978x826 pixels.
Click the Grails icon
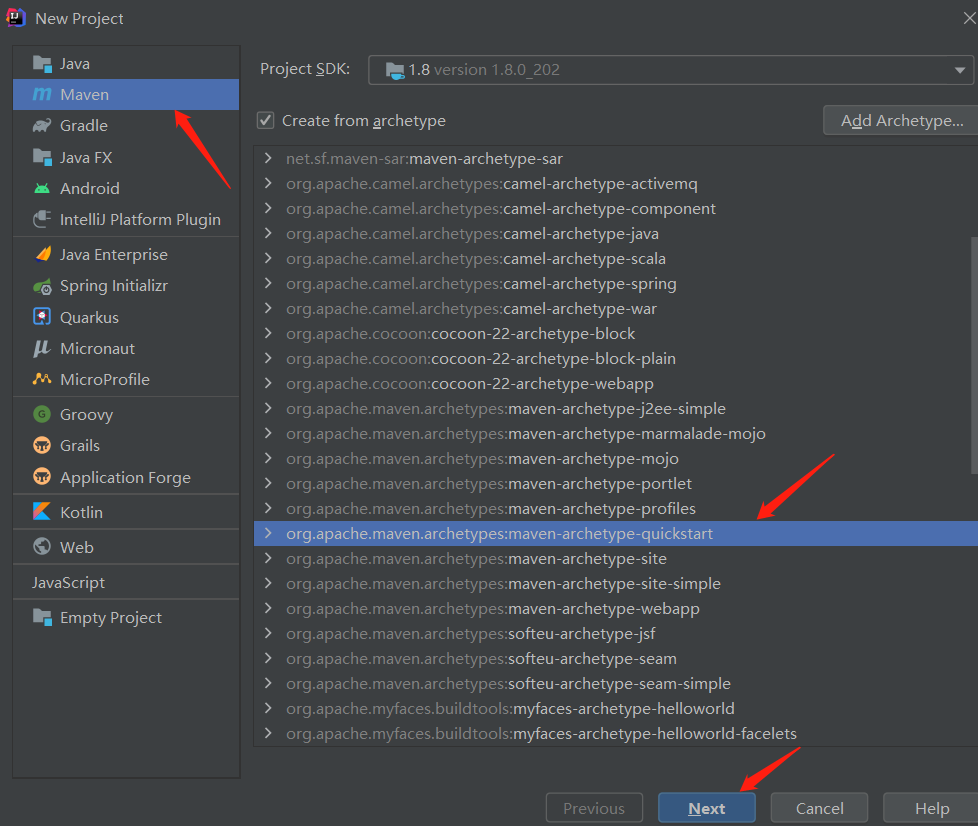[42, 445]
